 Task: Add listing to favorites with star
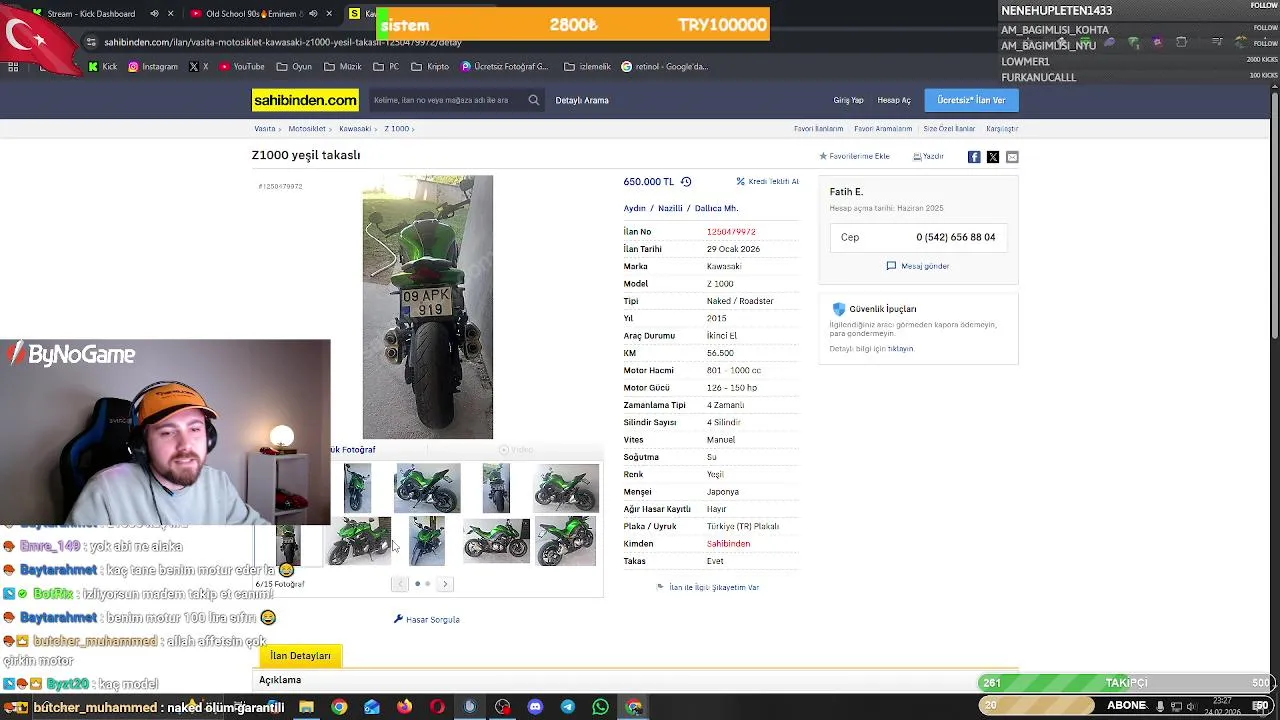[x=854, y=157]
